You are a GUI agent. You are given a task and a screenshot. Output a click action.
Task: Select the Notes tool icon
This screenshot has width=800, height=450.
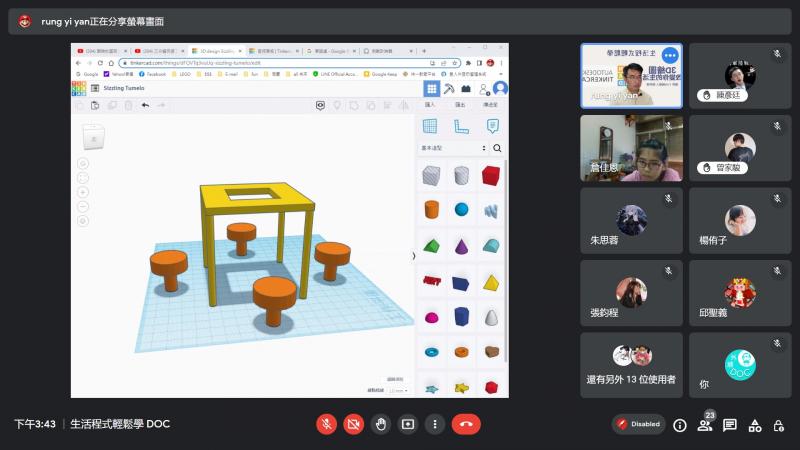(492, 126)
